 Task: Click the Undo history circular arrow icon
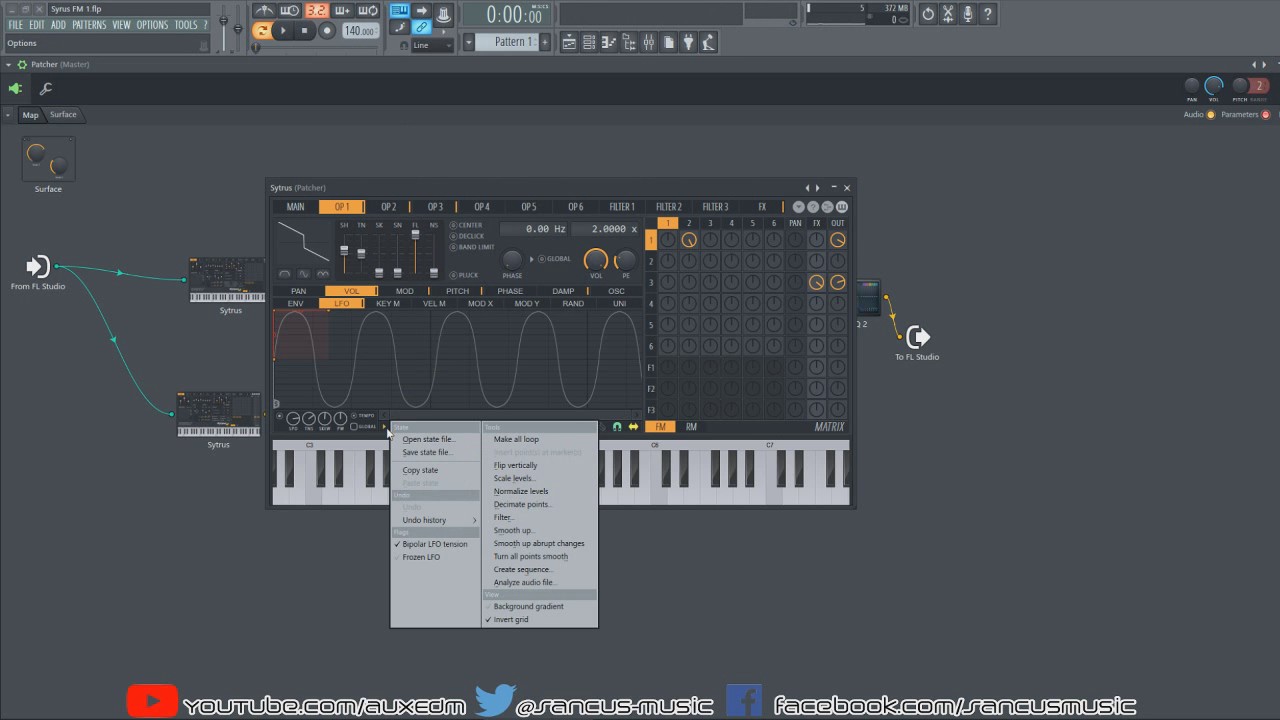[928, 14]
